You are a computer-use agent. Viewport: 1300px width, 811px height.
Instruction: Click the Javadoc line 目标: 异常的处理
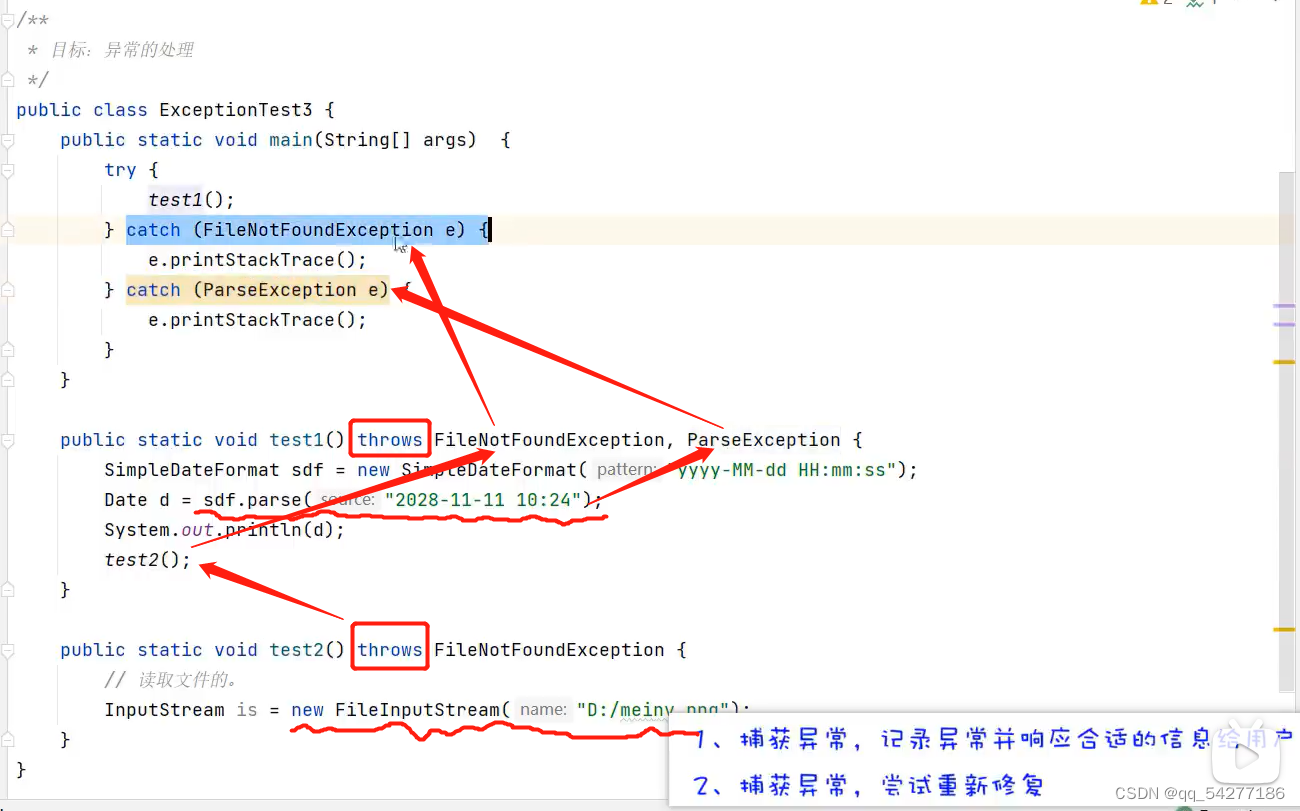(x=122, y=50)
